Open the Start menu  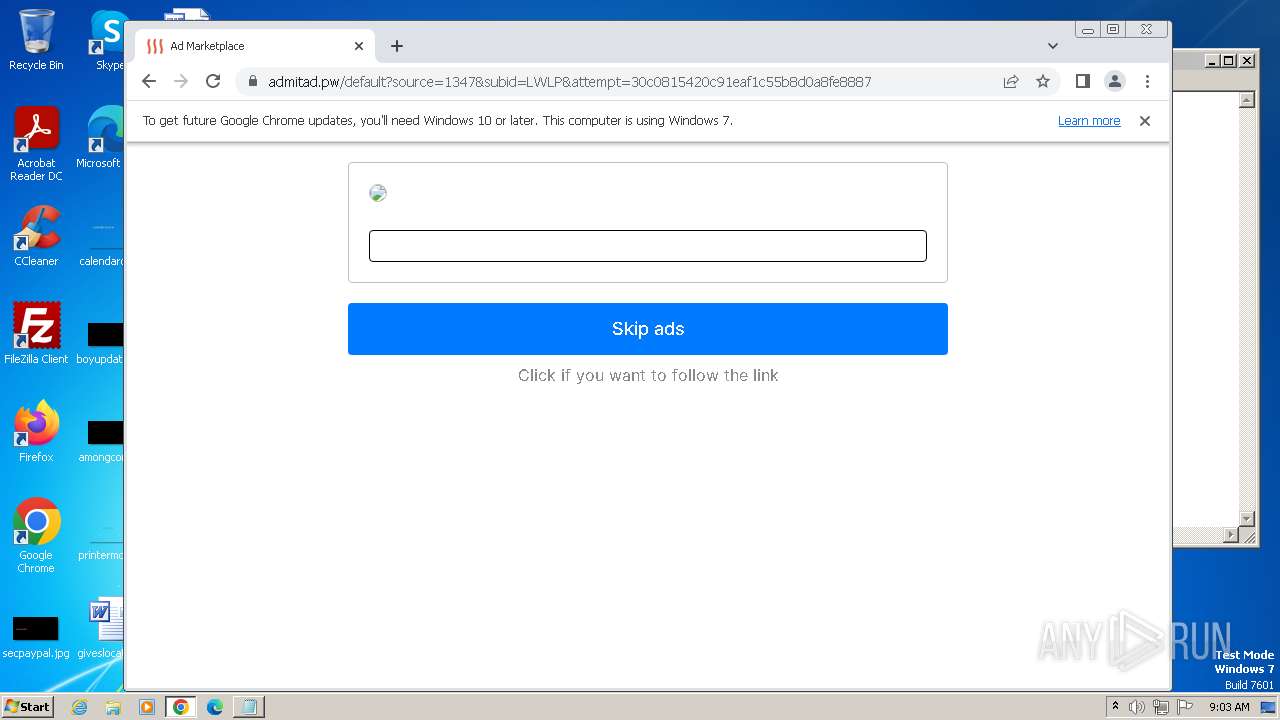pyautogui.click(x=27, y=706)
